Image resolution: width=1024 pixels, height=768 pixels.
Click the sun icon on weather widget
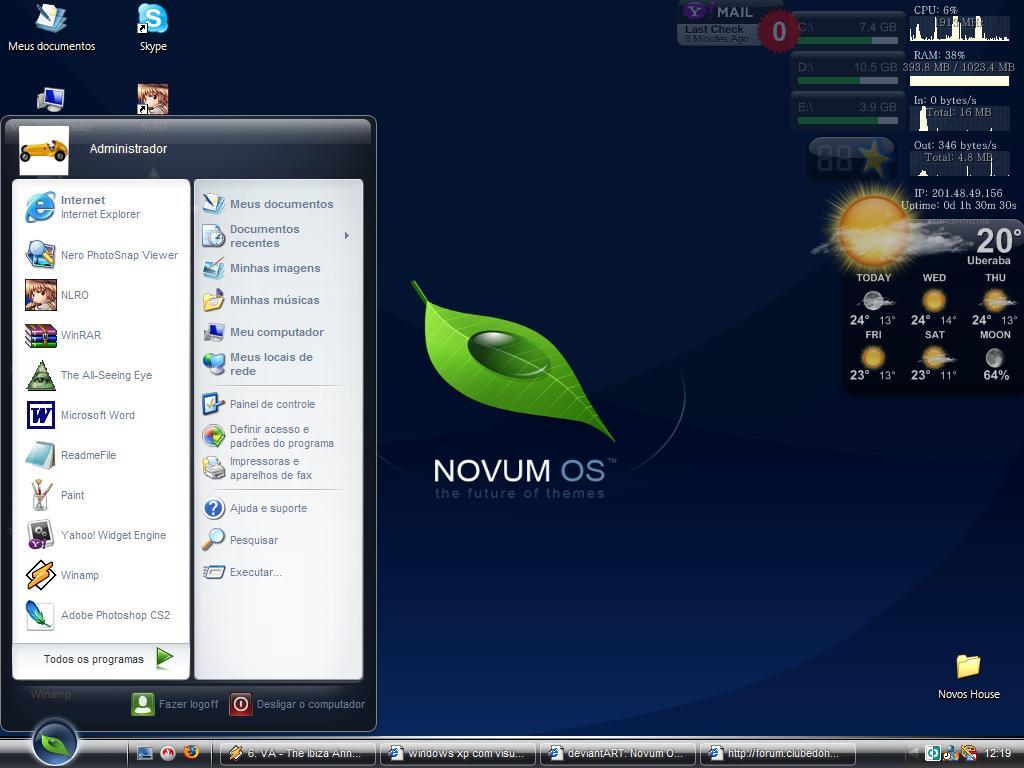pos(872,231)
